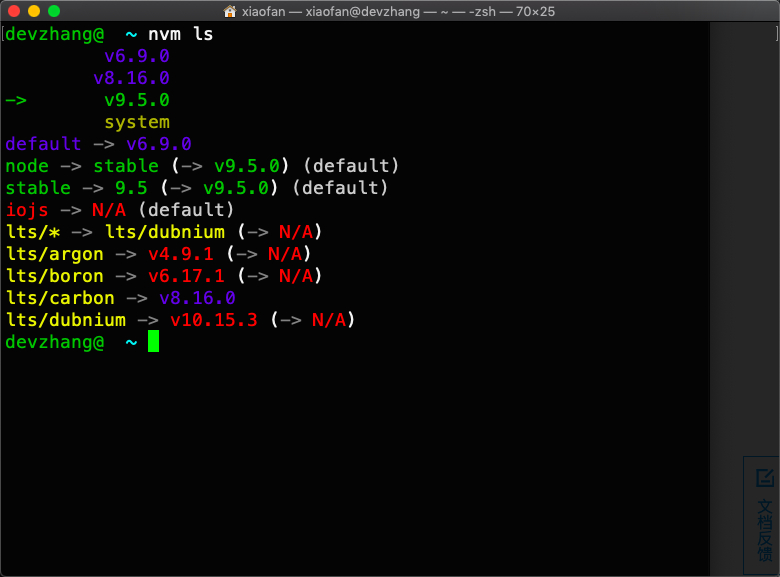
Task: Click red version v6.17.1
Action: 186,276
